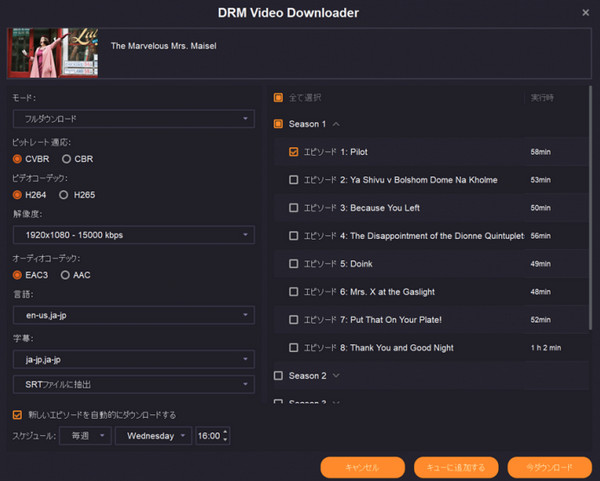Toggle the 全て選択 select-all checkbox
This screenshot has height=481, width=600.
278,98
